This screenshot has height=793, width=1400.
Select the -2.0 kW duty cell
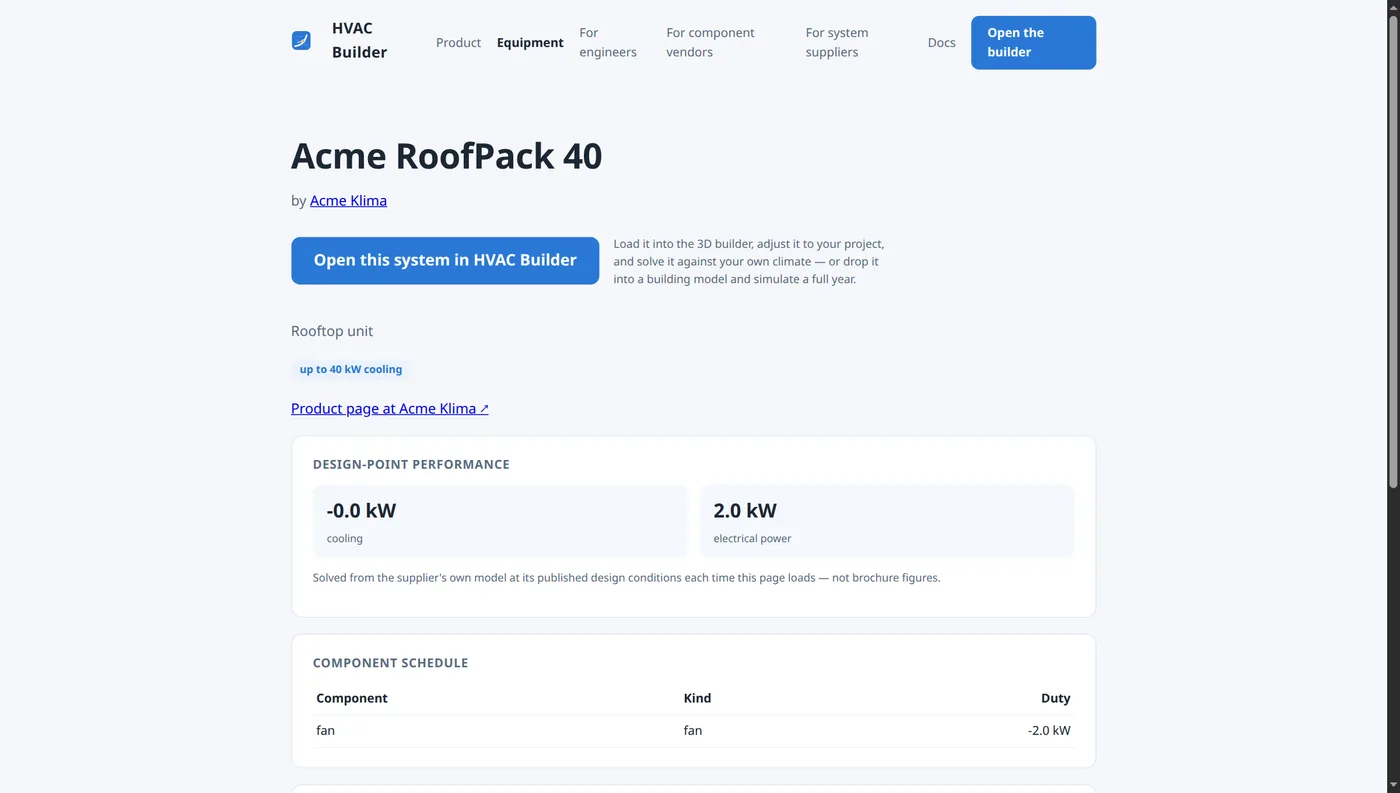point(1049,730)
